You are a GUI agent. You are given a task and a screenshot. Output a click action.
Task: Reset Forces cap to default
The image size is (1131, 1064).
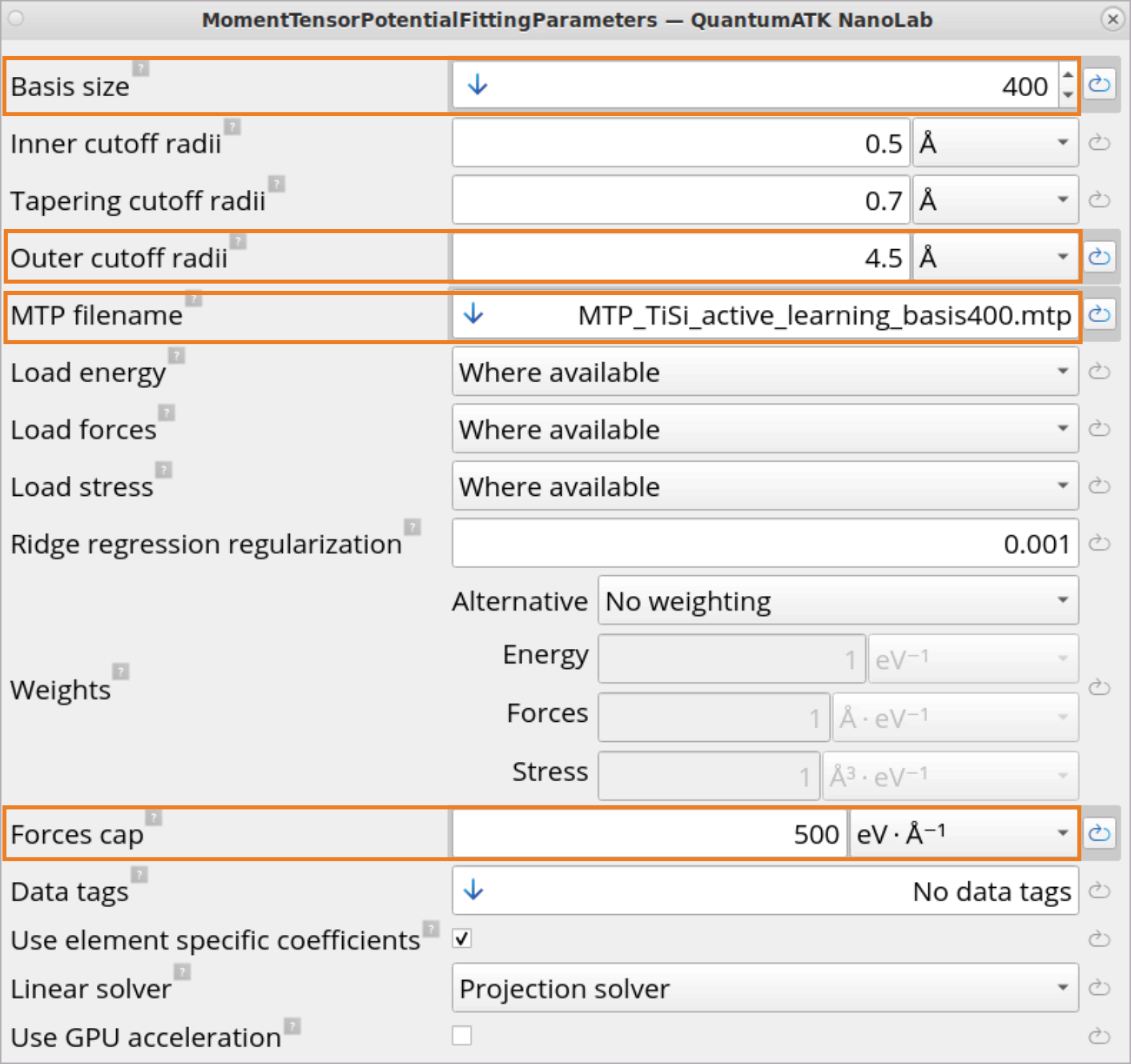point(1099,834)
